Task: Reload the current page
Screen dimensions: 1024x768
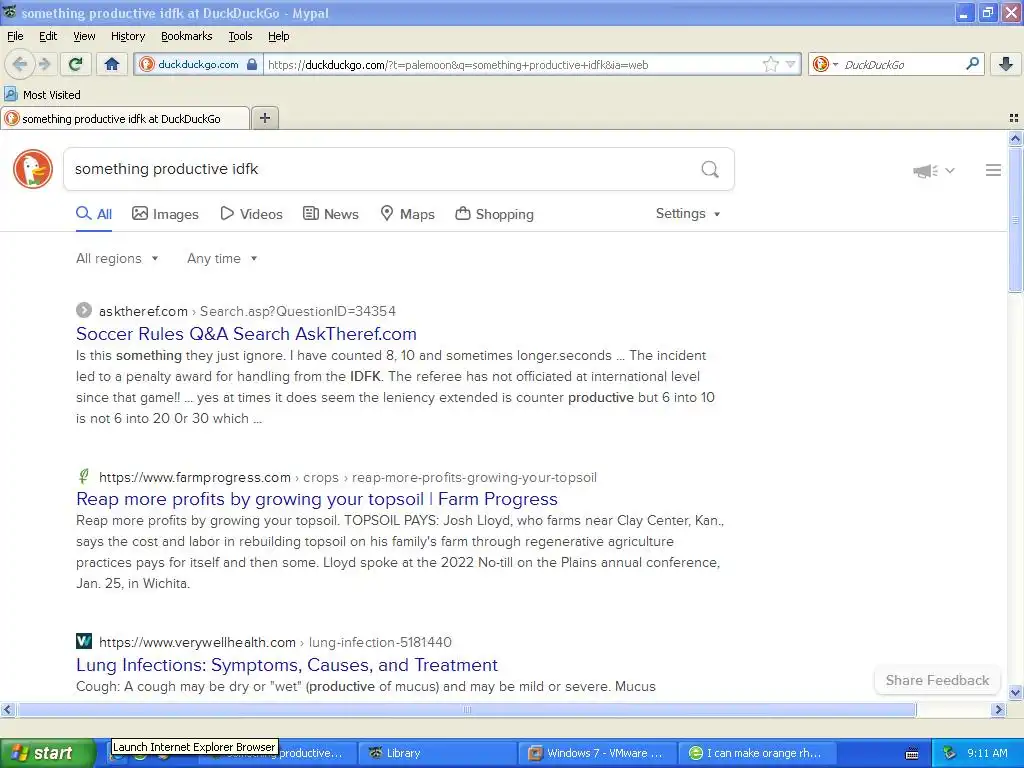Action: pos(76,64)
